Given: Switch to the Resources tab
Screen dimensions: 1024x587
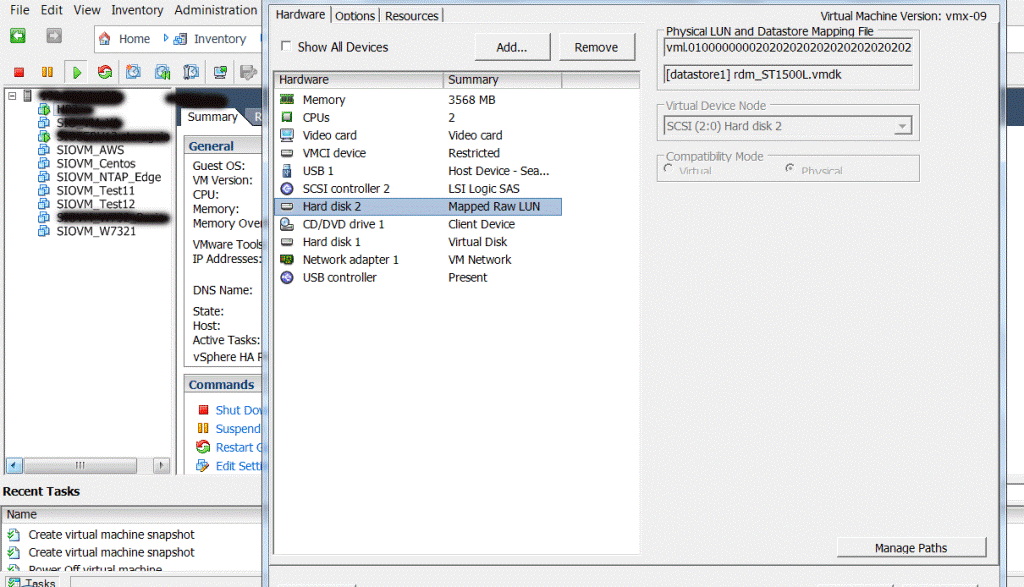Looking at the screenshot, I should coord(411,16).
